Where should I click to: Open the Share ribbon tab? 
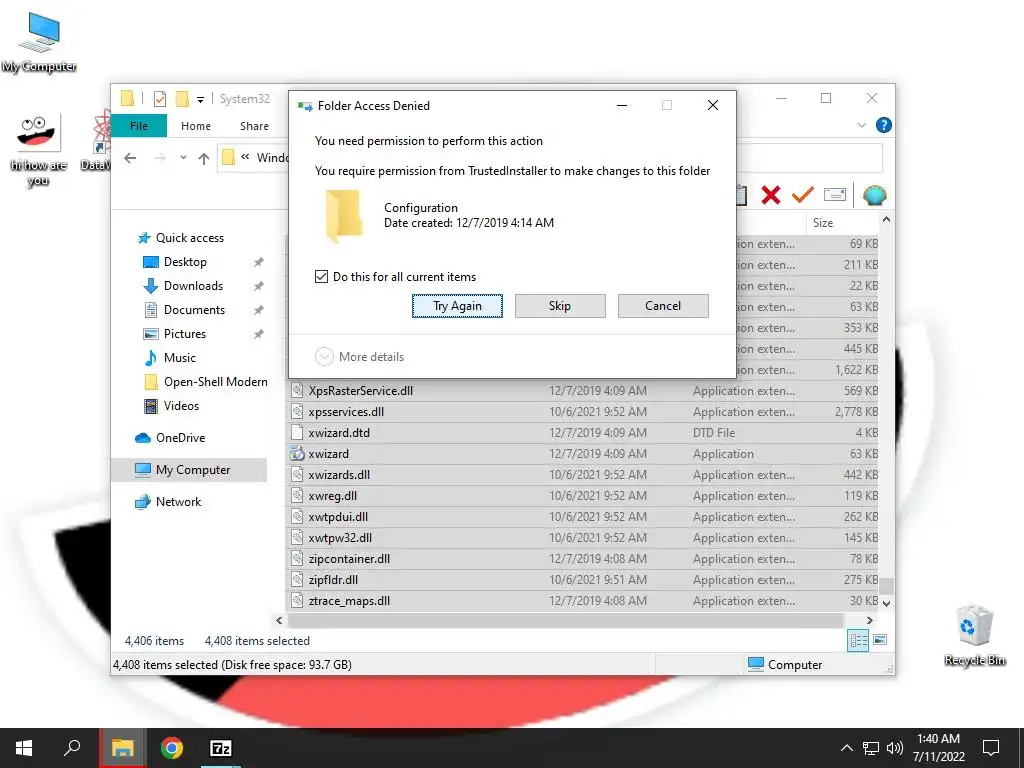[254, 126]
